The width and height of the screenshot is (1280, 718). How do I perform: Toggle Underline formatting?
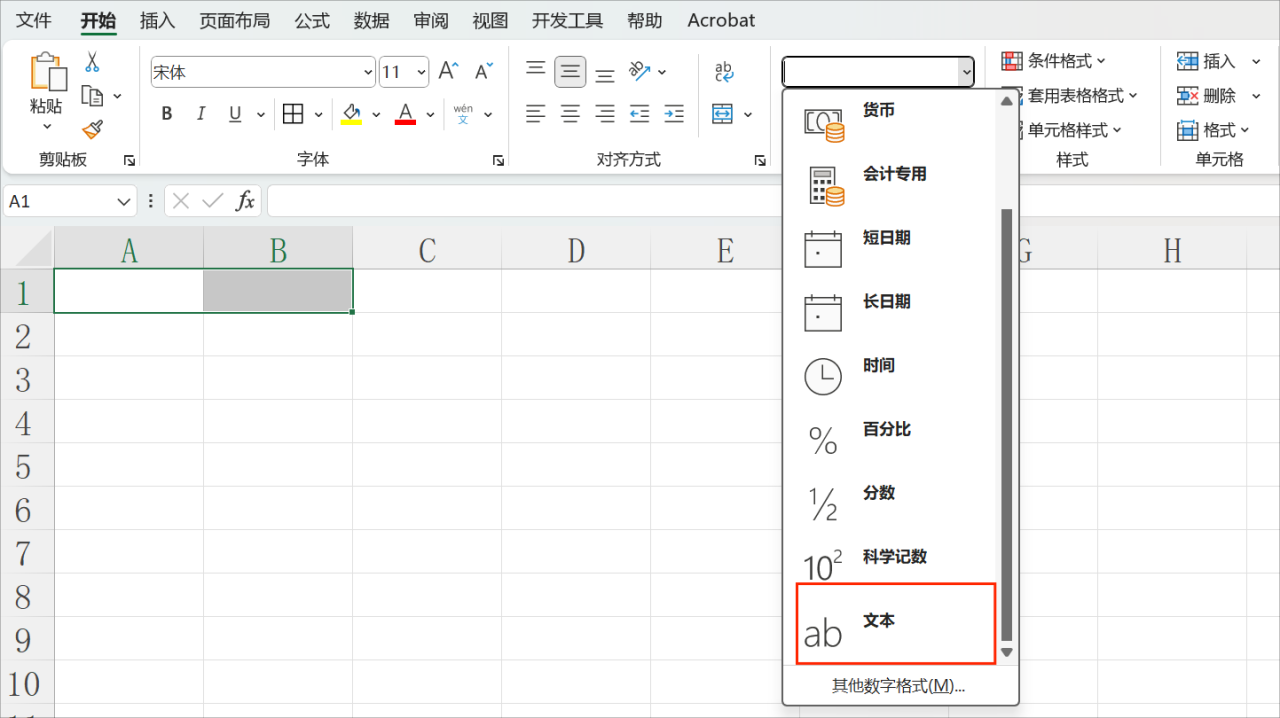point(235,114)
